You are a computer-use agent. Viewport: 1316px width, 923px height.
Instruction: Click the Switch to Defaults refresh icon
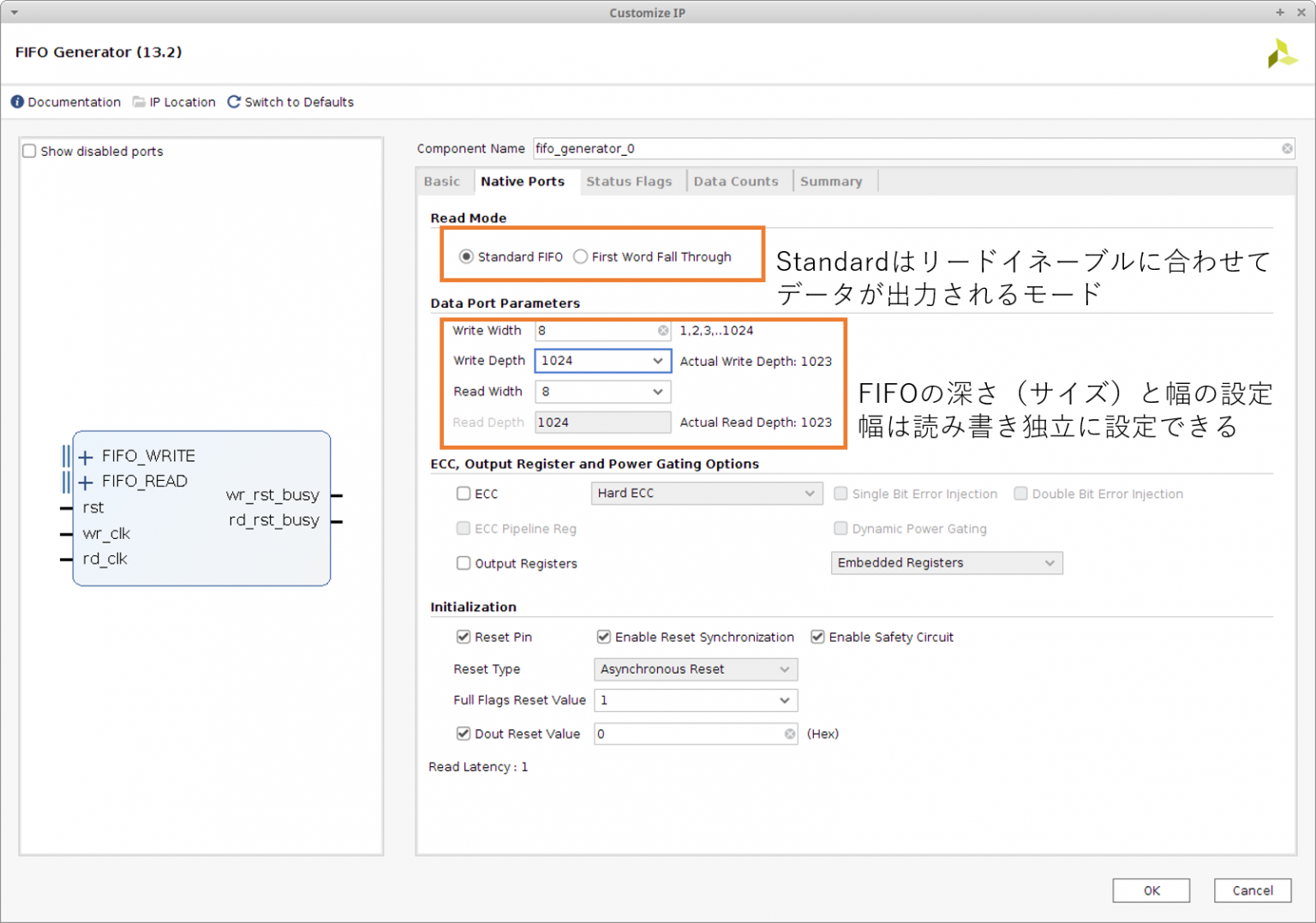(234, 102)
